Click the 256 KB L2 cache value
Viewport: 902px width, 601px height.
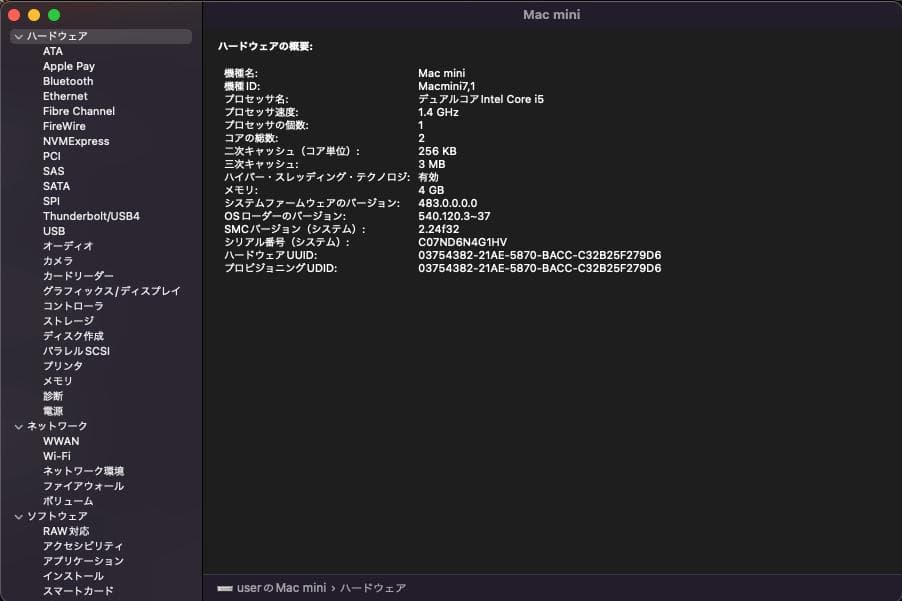(x=437, y=151)
